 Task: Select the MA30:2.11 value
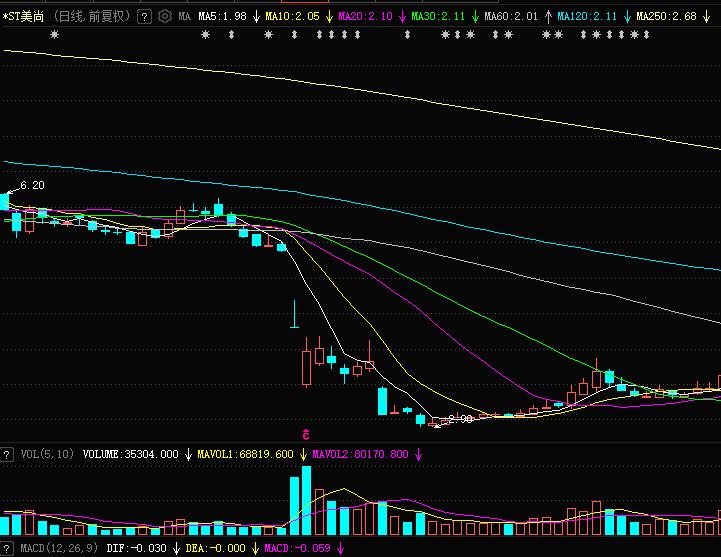438,17
